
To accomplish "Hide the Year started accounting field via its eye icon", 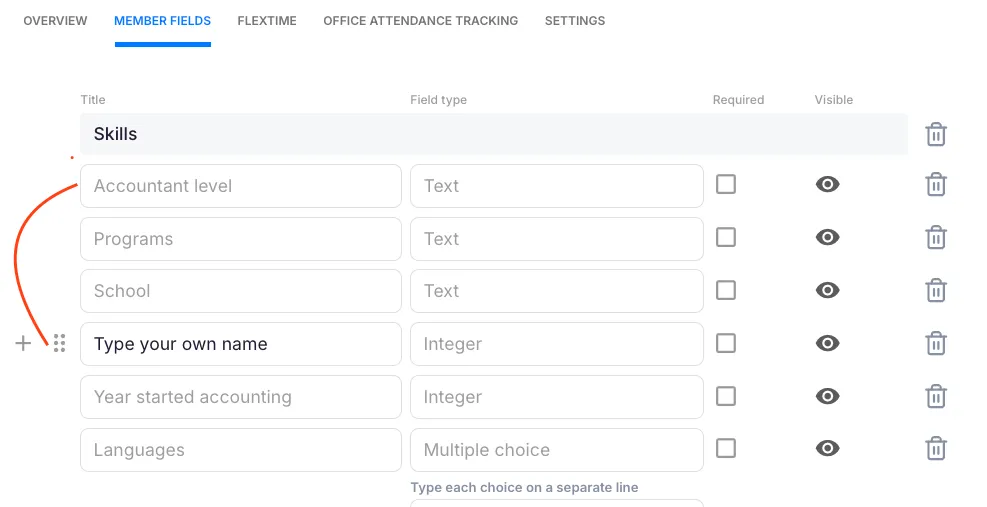I will [x=827, y=396].
